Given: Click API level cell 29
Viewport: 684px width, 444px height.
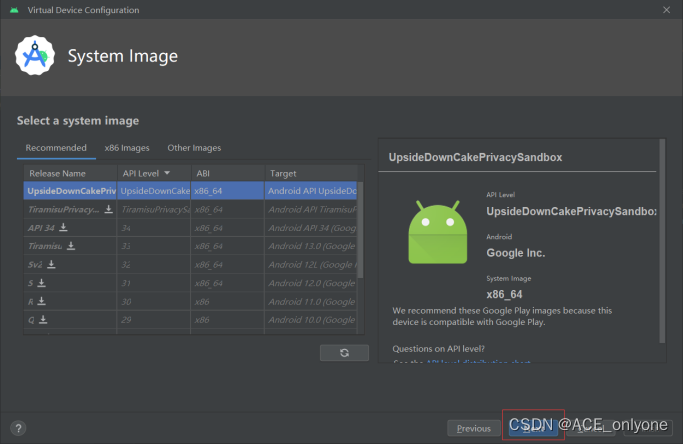Looking at the screenshot, I should [x=154, y=320].
